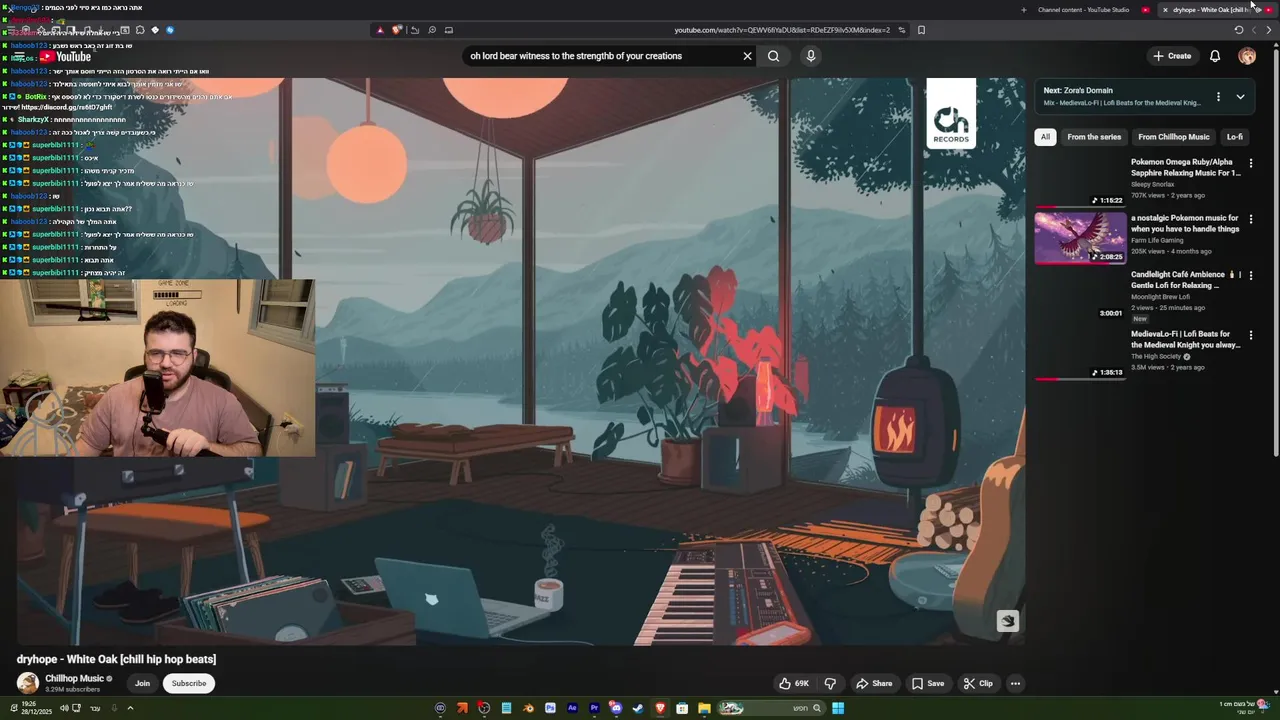Join the Chillhop Music channel
This screenshot has width=1280, height=720.
142,684
